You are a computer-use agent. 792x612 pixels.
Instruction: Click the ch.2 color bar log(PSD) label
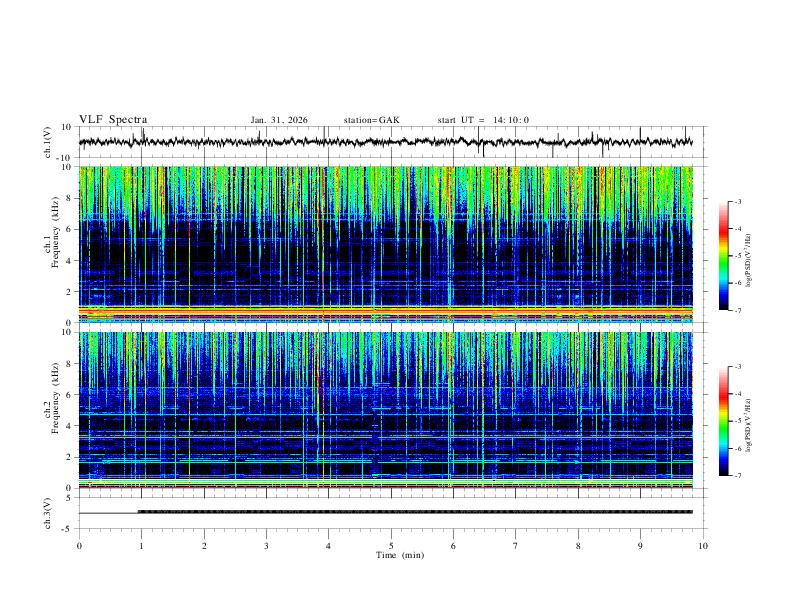click(749, 425)
